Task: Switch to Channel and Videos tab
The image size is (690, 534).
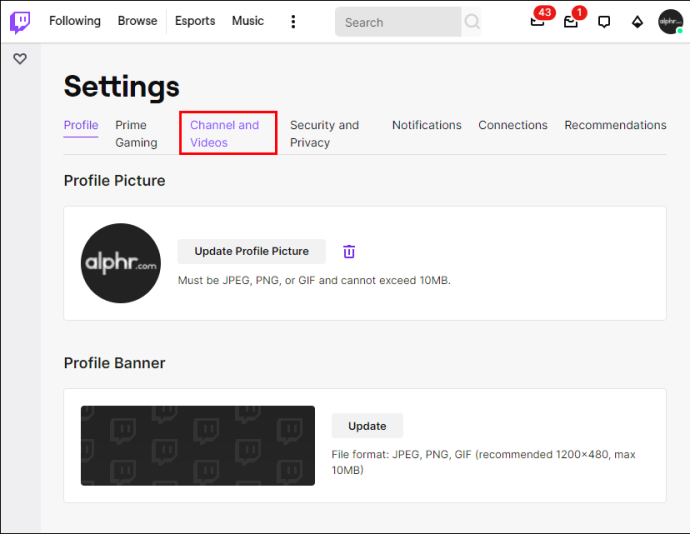Action: (x=224, y=134)
